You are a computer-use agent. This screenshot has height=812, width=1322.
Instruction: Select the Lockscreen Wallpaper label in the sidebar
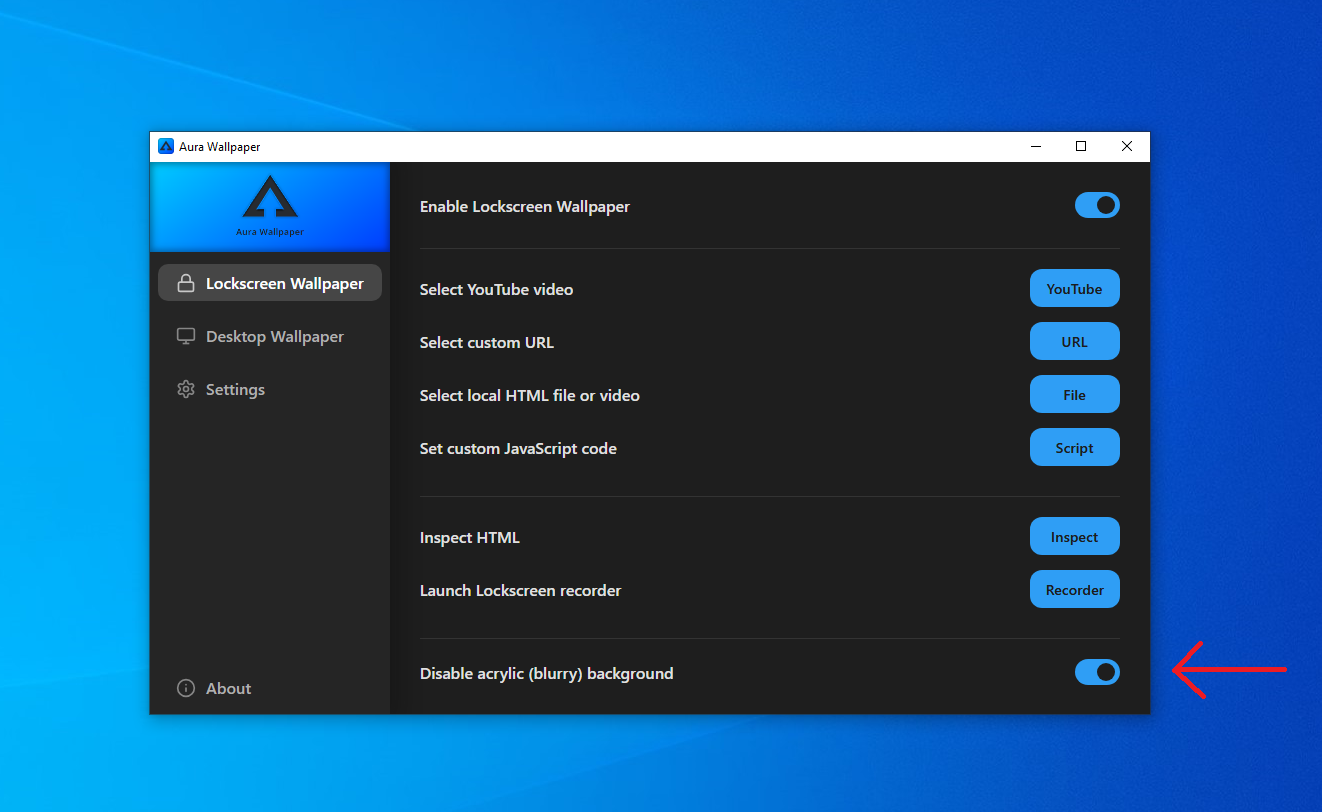284,284
